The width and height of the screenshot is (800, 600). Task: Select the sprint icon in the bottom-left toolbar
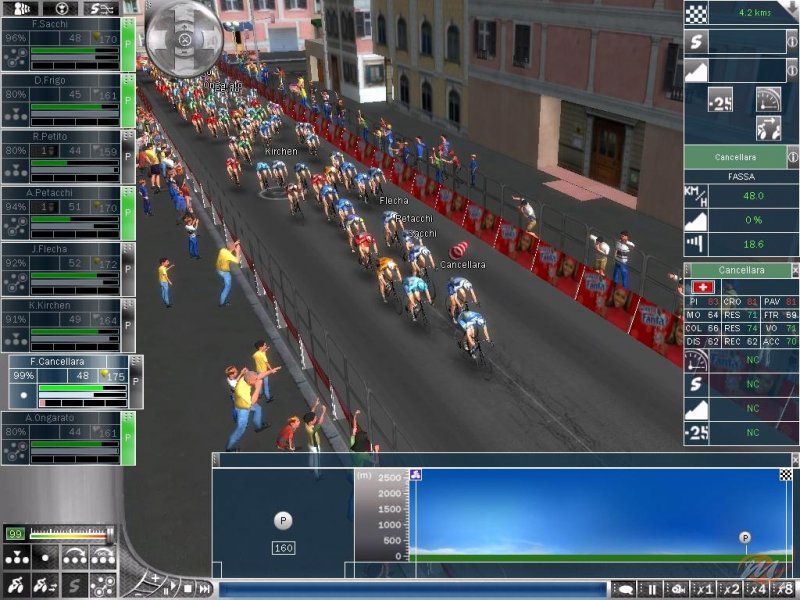pos(72,586)
